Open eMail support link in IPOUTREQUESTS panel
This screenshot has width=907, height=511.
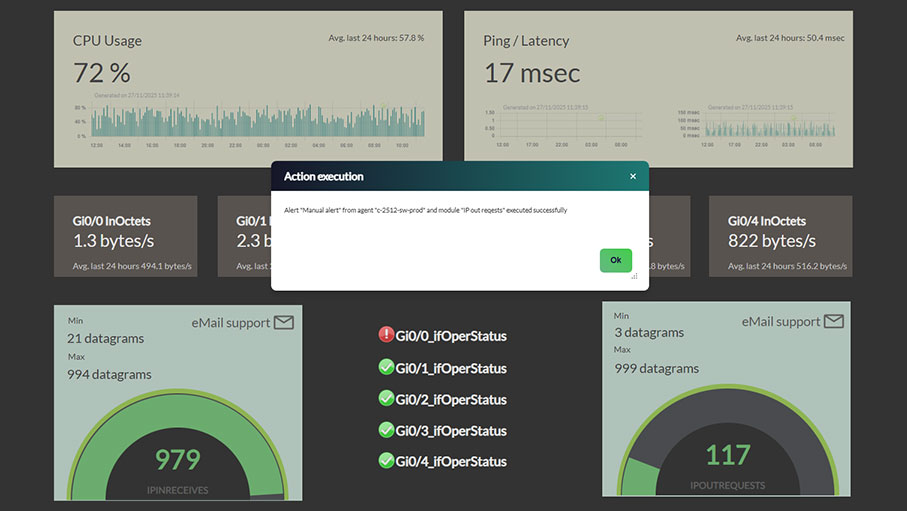(x=781, y=322)
